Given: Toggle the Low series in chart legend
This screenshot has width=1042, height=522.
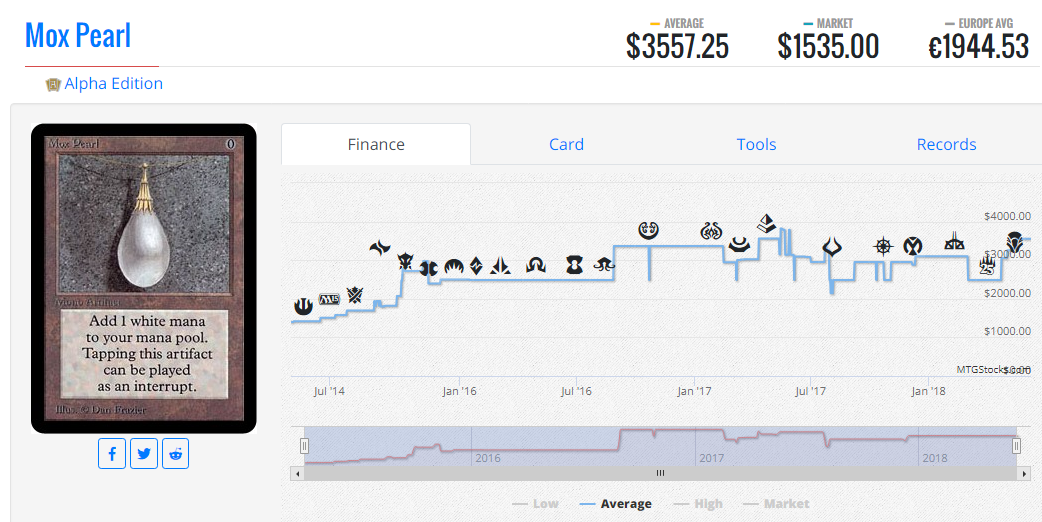Looking at the screenshot, I should tap(536, 504).
